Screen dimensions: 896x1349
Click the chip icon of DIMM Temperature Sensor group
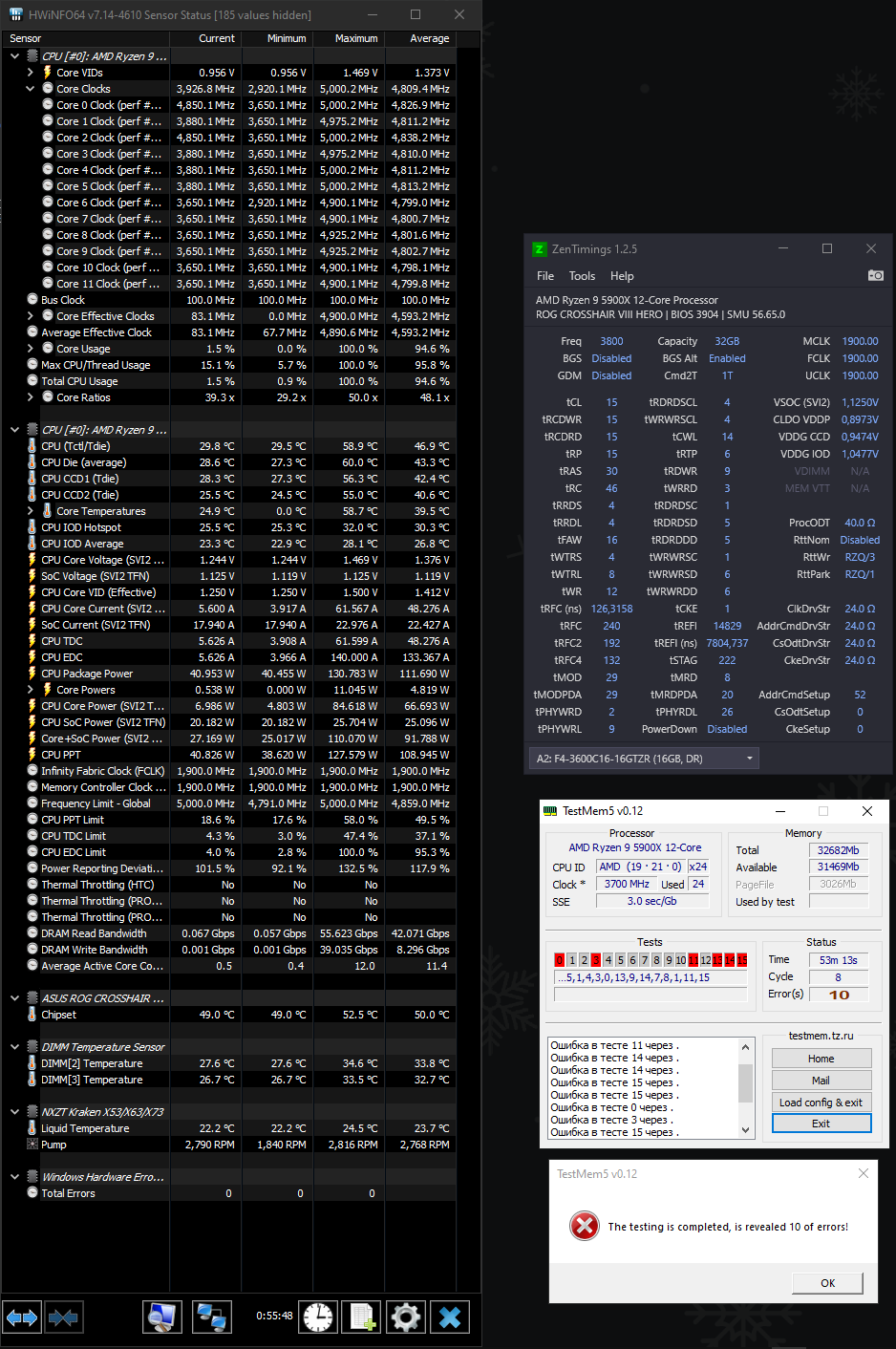click(32, 1047)
